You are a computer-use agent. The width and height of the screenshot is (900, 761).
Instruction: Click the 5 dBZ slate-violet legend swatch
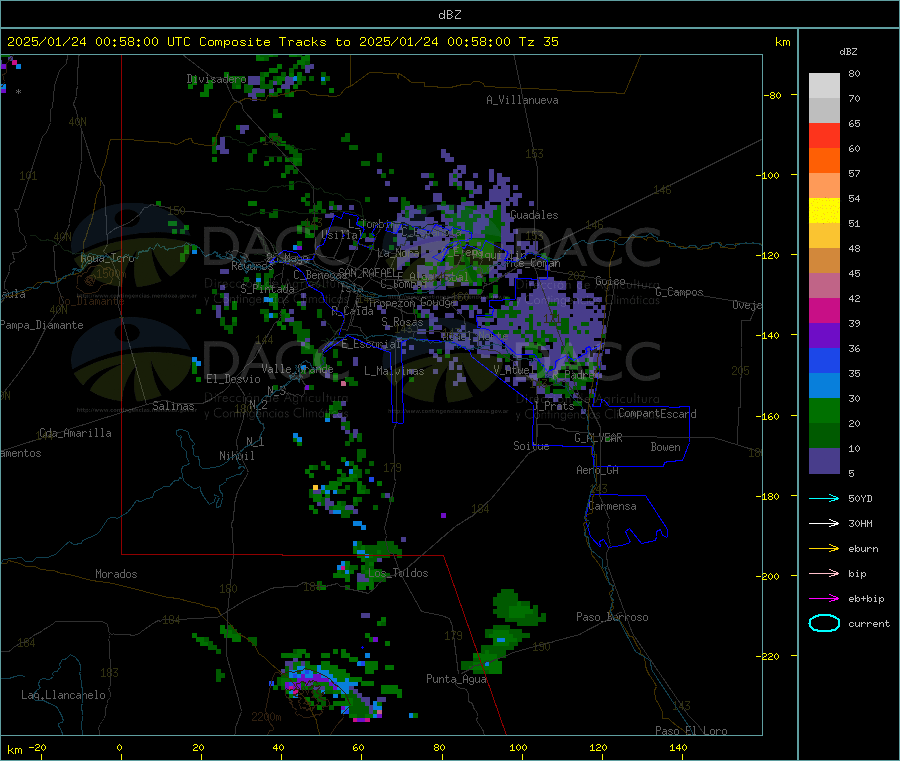[824, 461]
